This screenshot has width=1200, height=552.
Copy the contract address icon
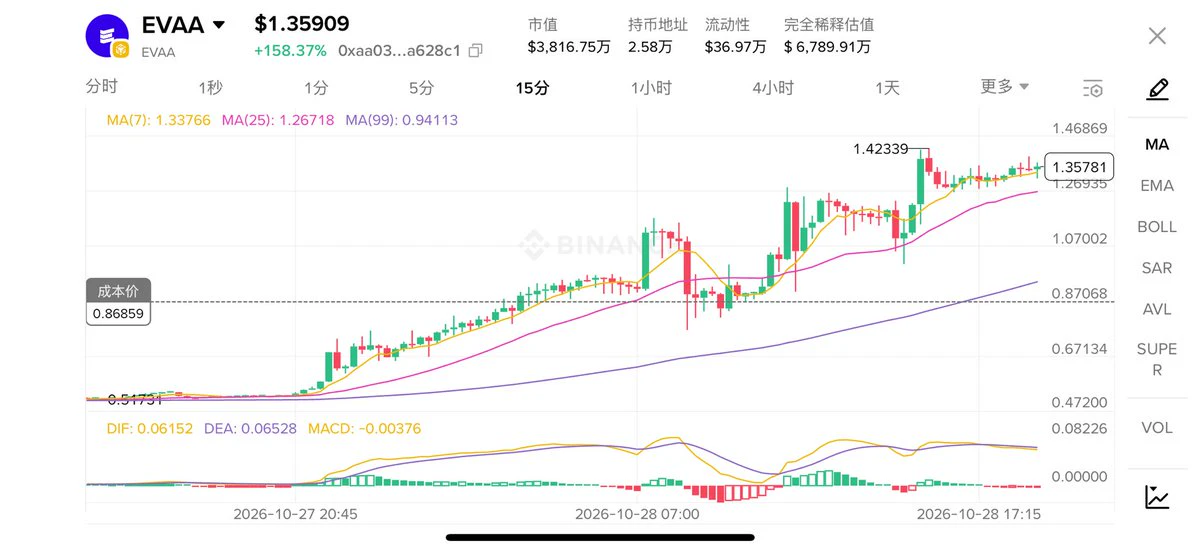pos(475,50)
